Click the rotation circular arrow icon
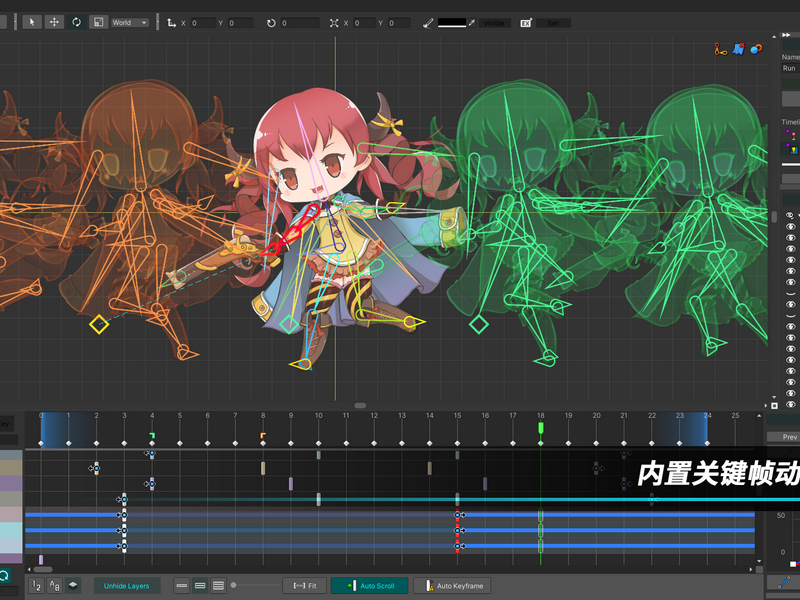The width and height of the screenshot is (800, 600). click(x=271, y=23)
